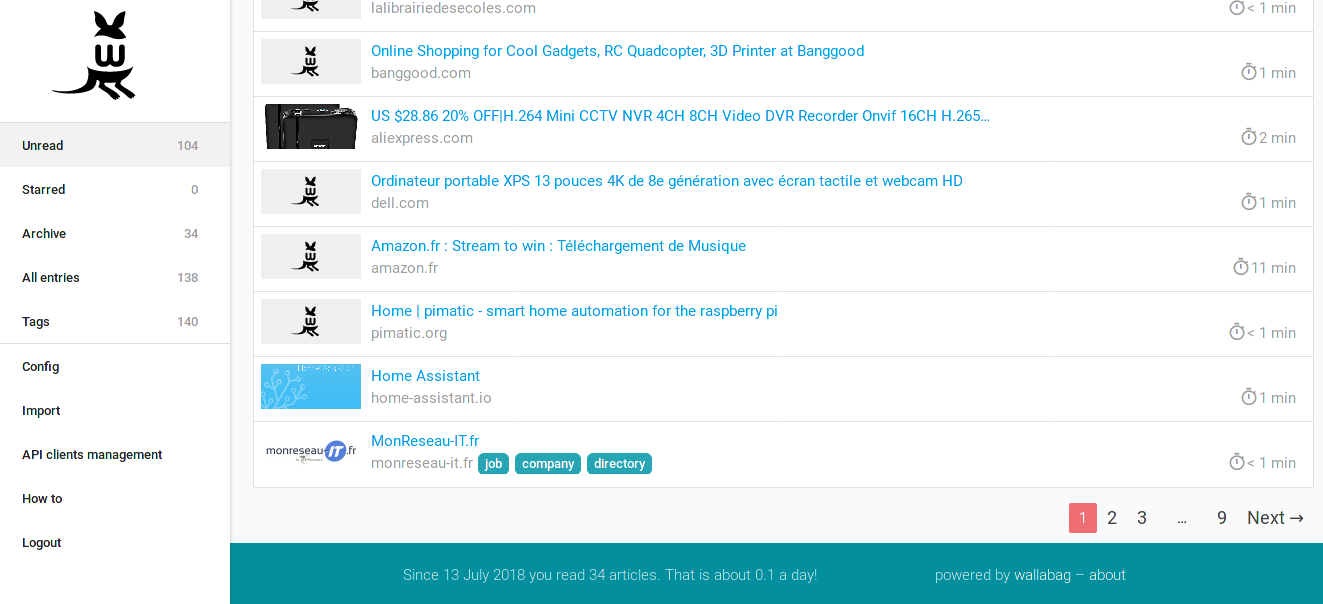Click the 2 min stopwatch icon for aliexpress
Viewport: 1323px width, 604px height.
[x=1249, y=137]
